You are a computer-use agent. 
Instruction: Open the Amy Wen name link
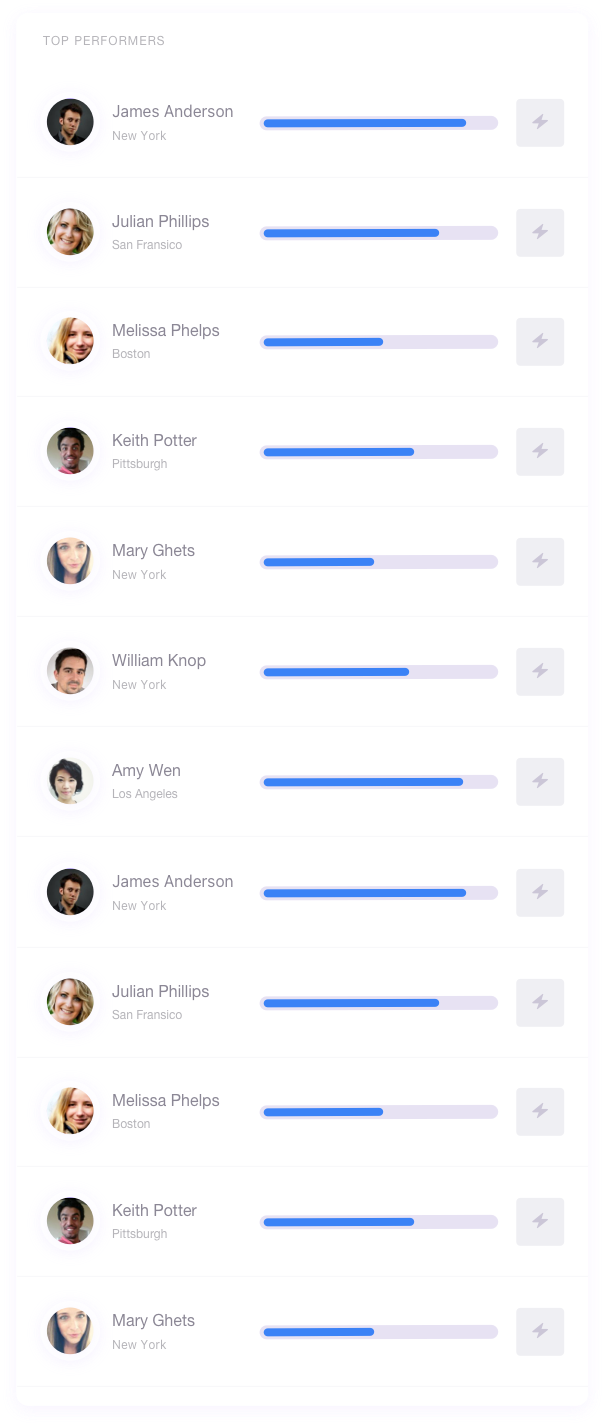click(x=146, y=770)
